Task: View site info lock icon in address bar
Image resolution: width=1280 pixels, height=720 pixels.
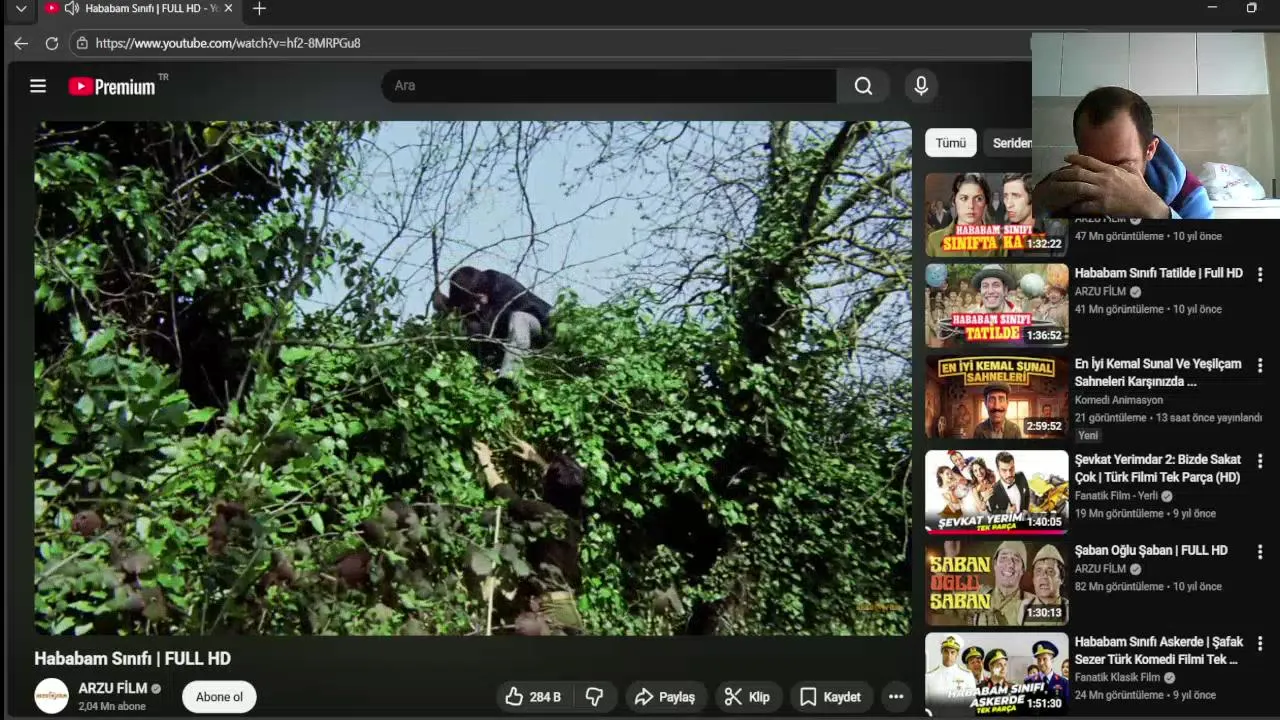Action: 82,43
